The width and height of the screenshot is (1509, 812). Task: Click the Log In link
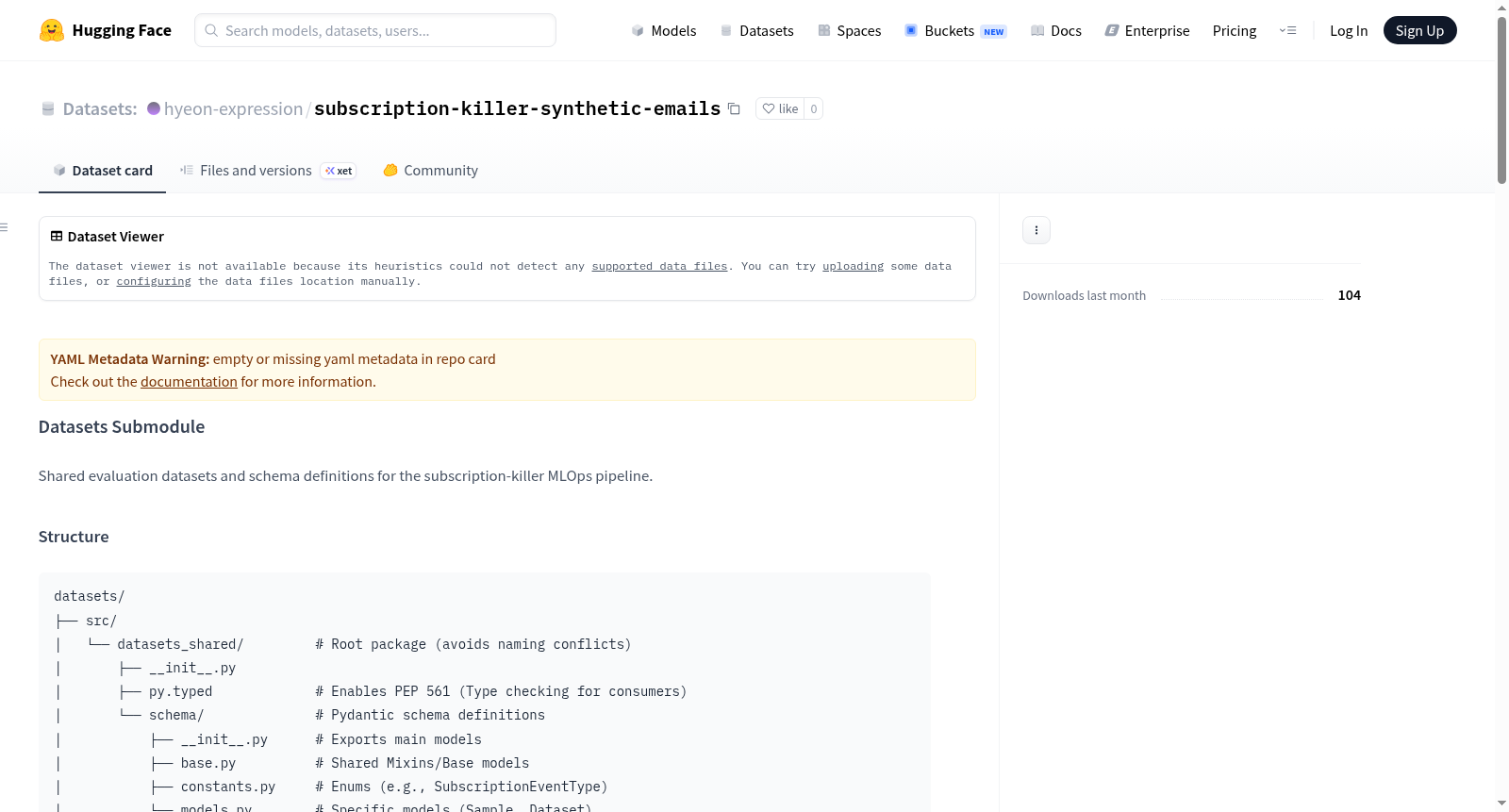click(x=1349, y=30)
